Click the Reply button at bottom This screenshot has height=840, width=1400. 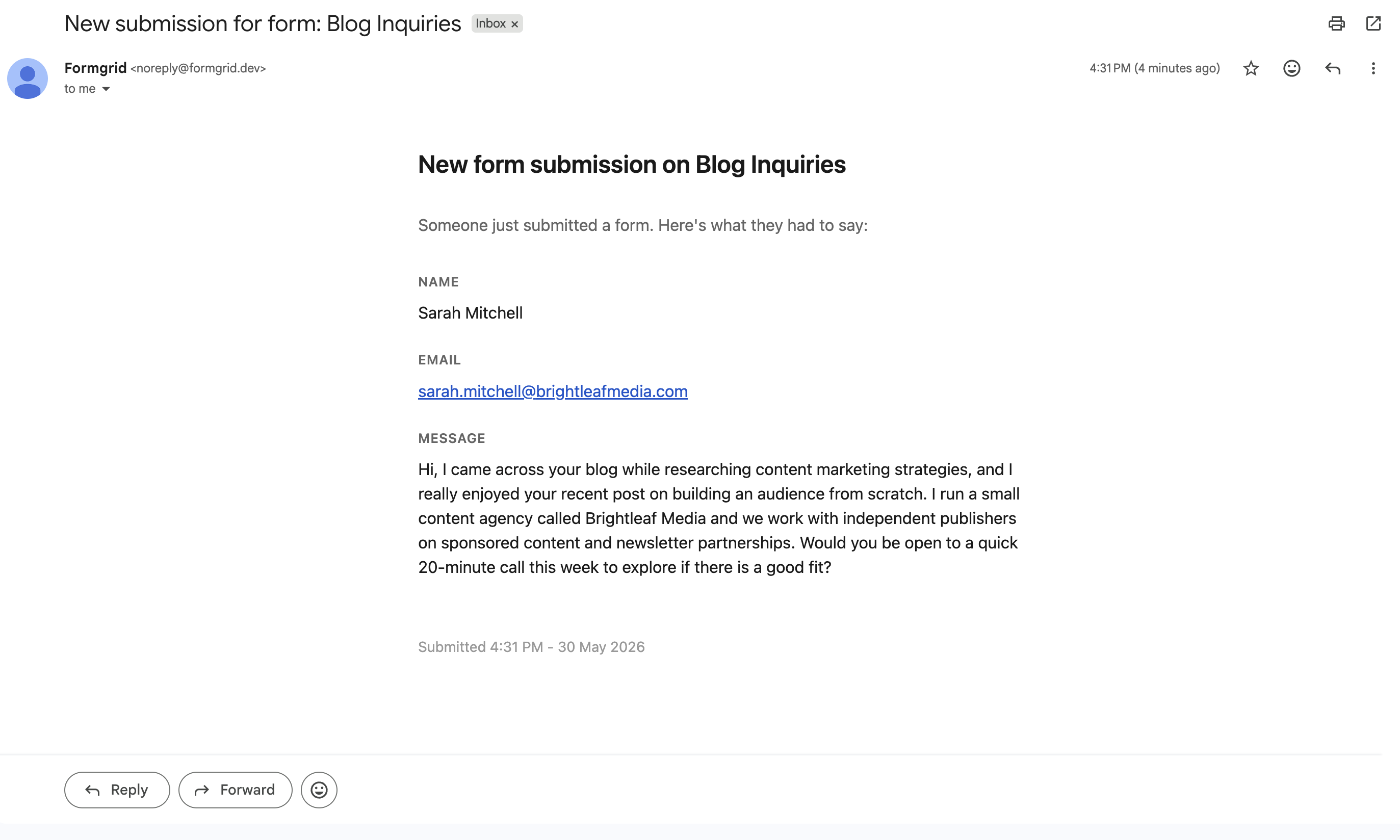pyautogui.click(x=117, y=790)
